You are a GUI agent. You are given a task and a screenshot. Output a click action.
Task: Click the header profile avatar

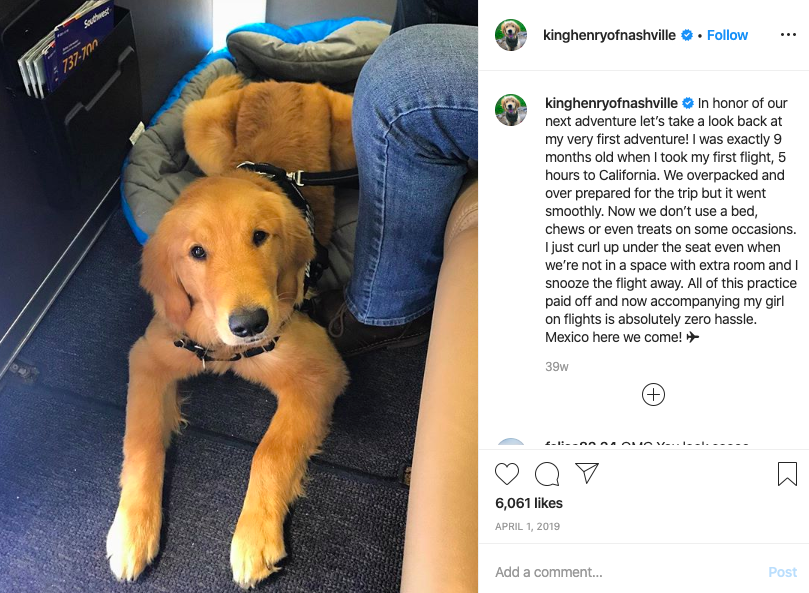pyautogui.click(x=511, y=35)
